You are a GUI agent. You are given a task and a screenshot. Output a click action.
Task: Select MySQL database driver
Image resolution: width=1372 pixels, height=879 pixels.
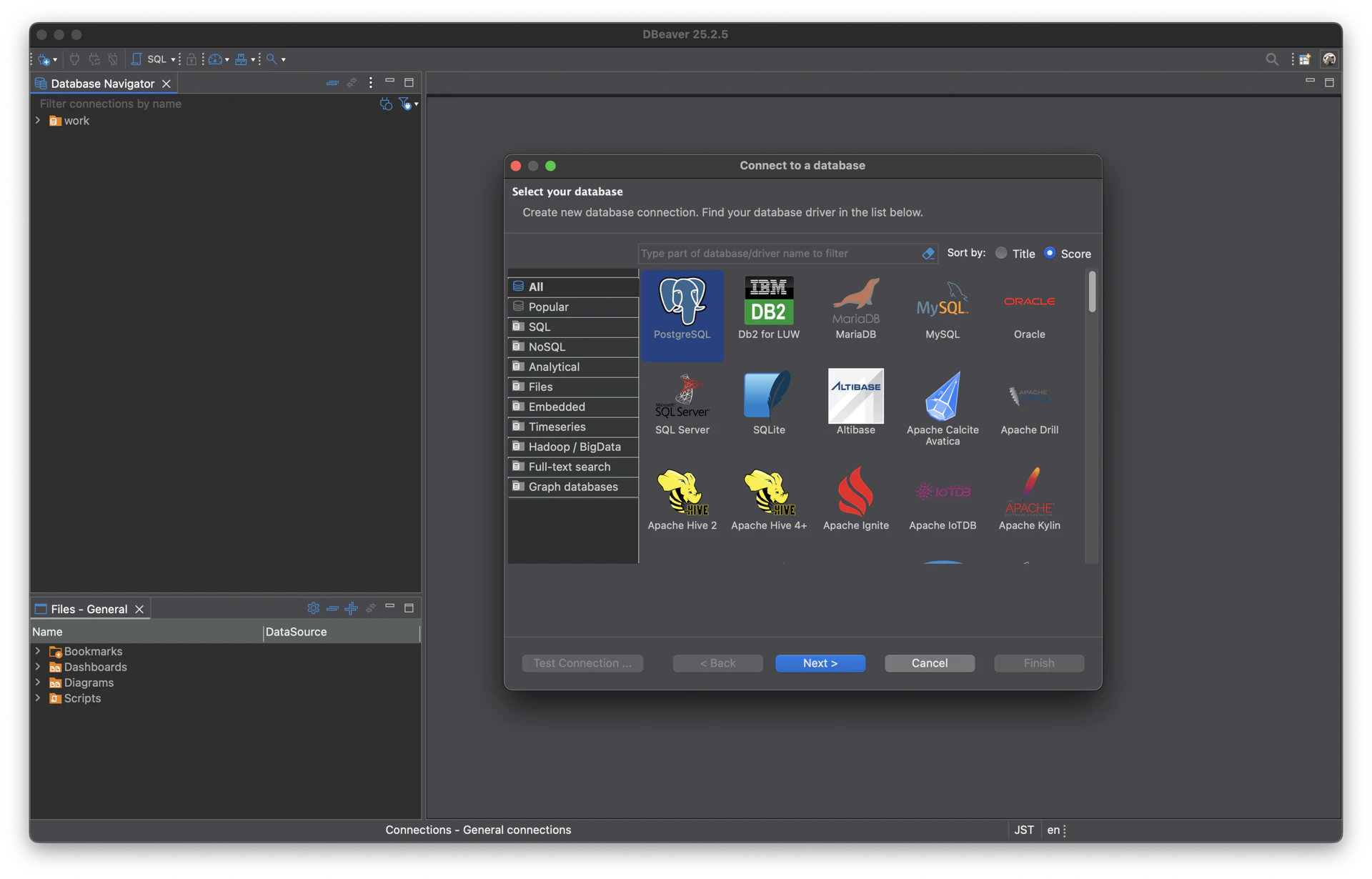[943, 309]
